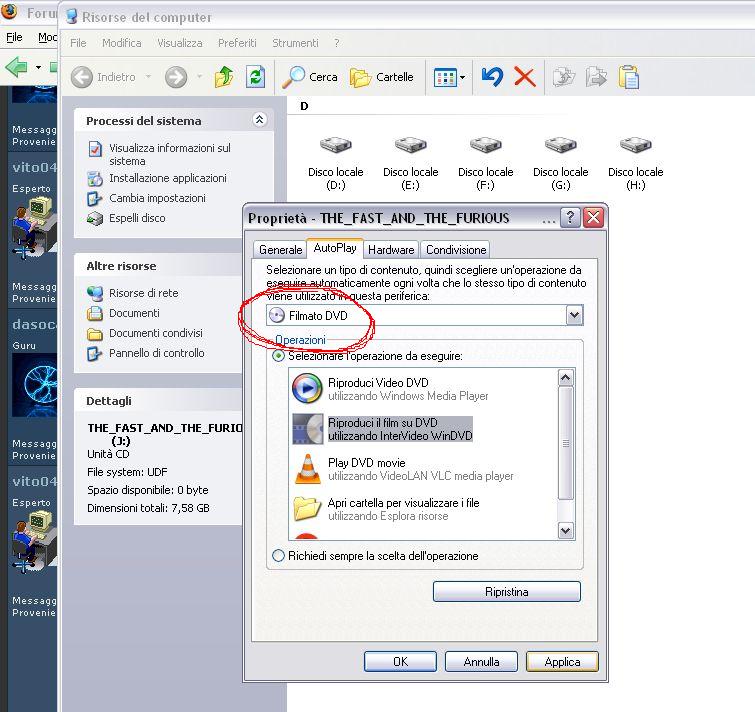
Task: Click the Ripristina button
Action: click(507, 591)
